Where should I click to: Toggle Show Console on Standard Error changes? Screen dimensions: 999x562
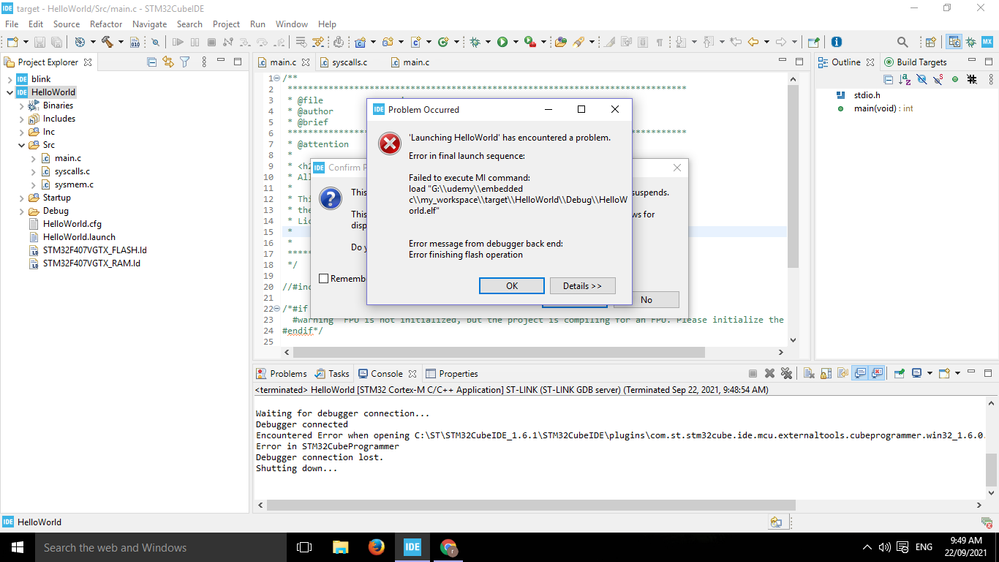(x=877, y=373)
